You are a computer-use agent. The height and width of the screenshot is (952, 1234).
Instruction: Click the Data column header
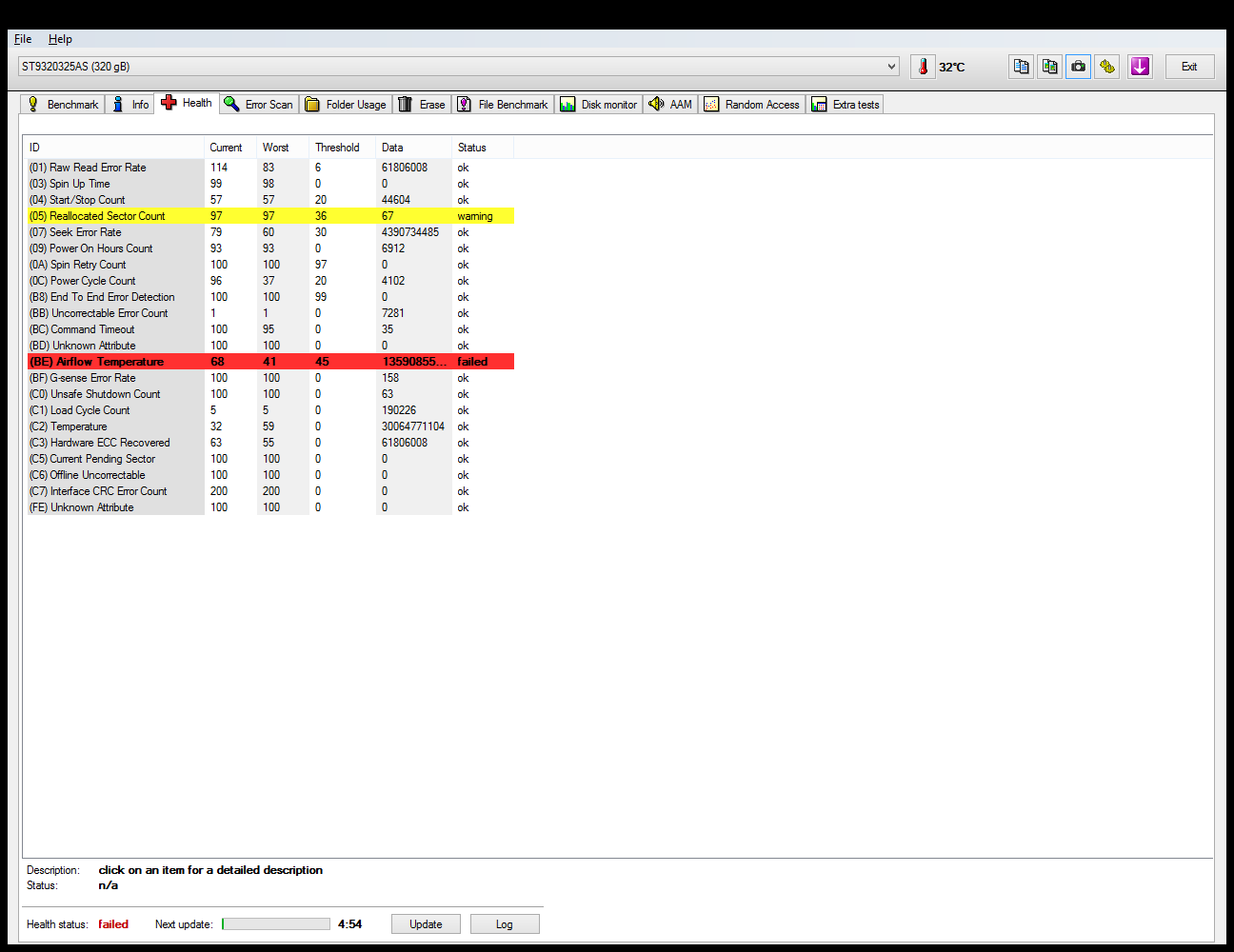[414, 148]
